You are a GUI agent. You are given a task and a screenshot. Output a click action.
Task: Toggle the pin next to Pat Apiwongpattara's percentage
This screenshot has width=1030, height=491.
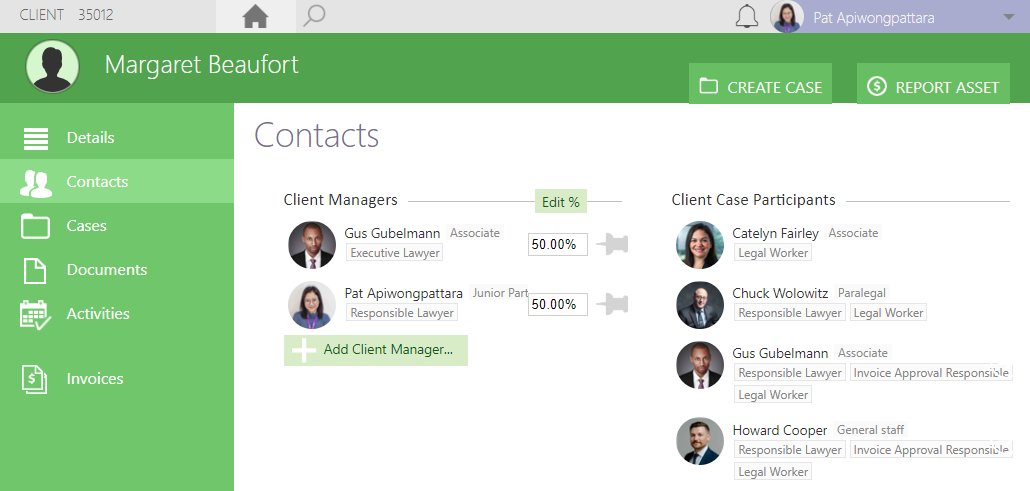point(612,304)
